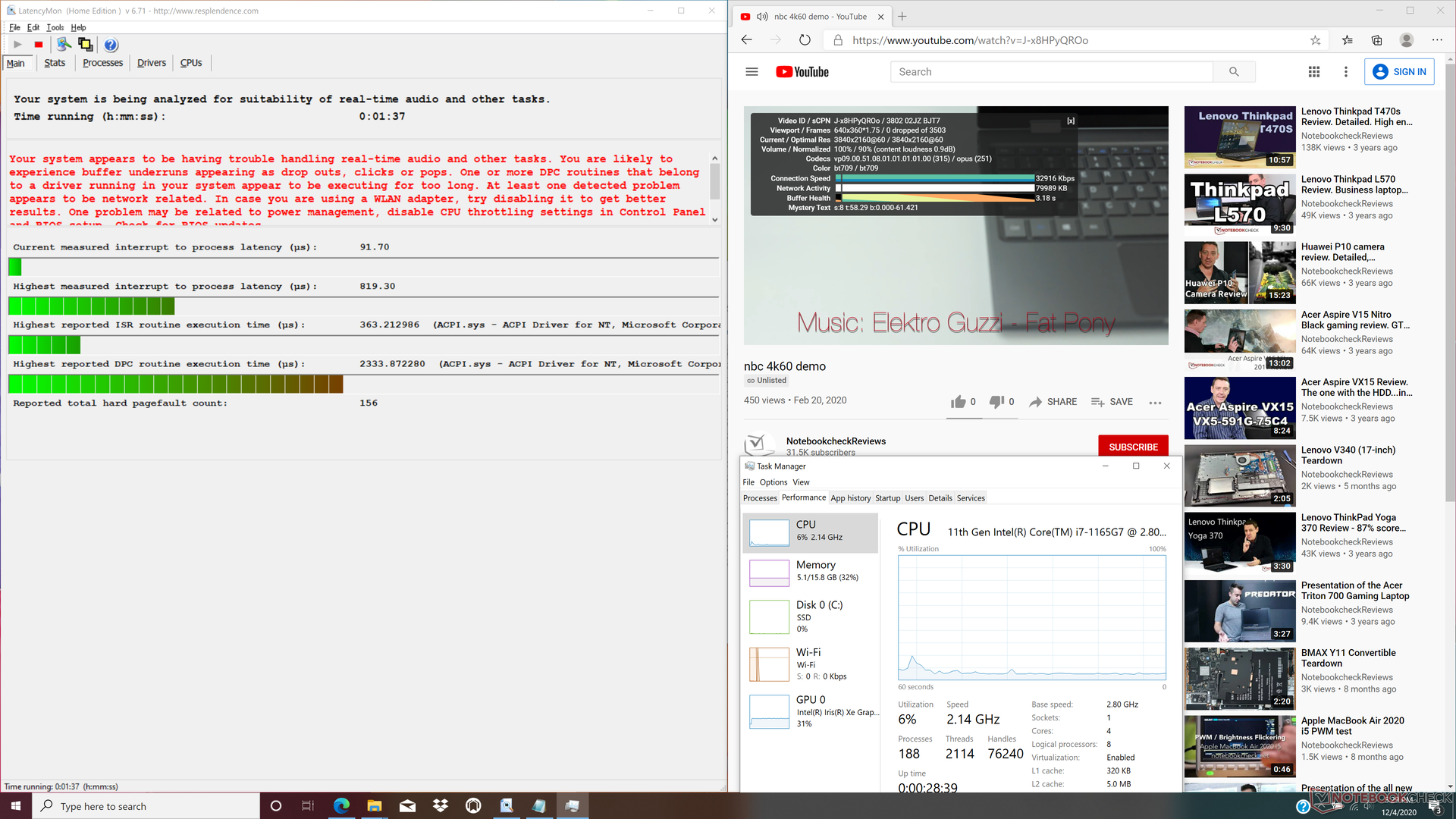
Task: Open the LatencyMon File menu
Action: click(14, 27)
